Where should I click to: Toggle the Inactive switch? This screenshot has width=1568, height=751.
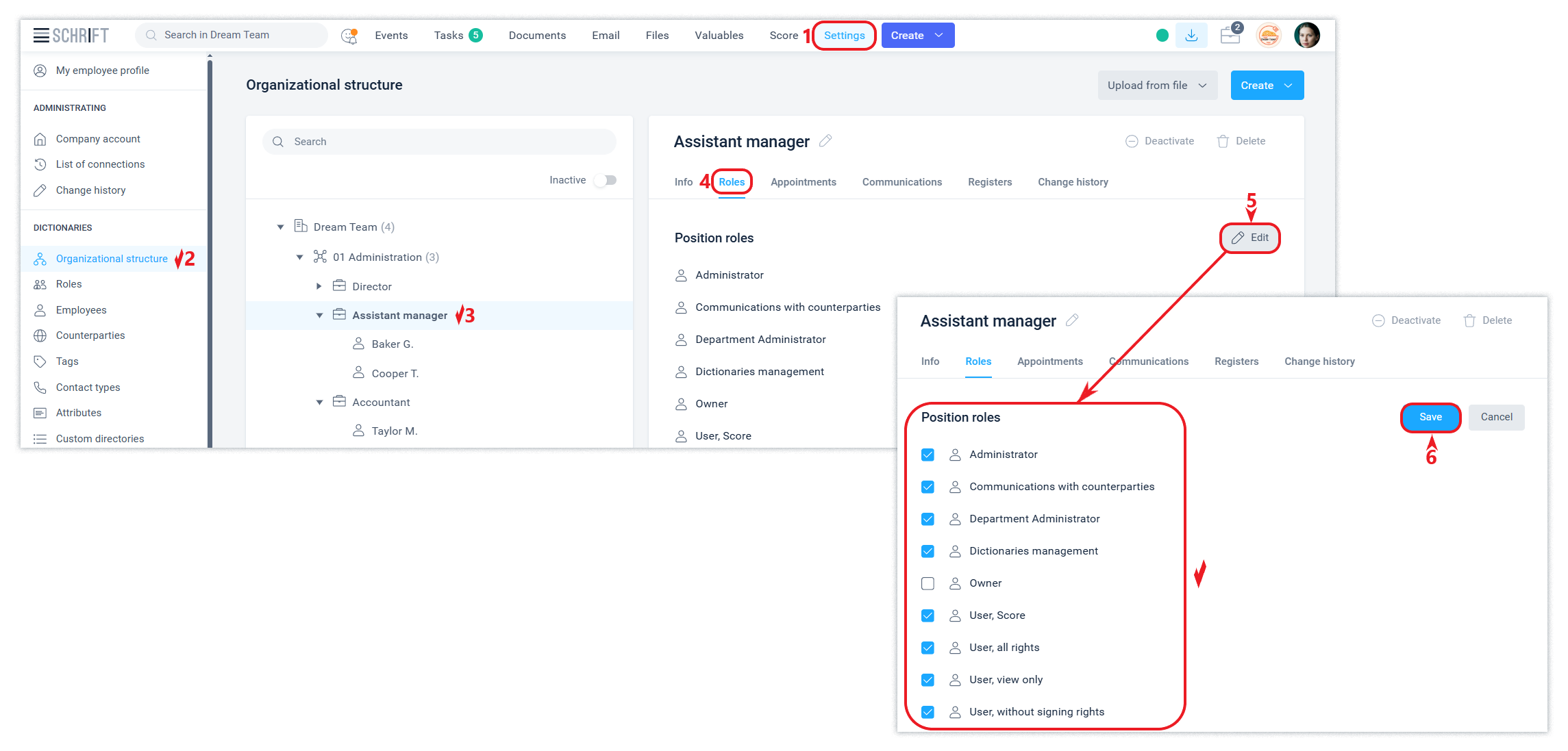click(x=605, y=180)
